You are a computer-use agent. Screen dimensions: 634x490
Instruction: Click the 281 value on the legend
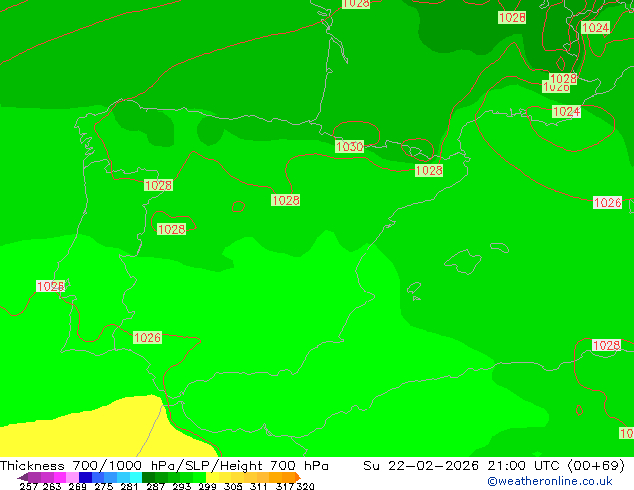click(129, 486)
